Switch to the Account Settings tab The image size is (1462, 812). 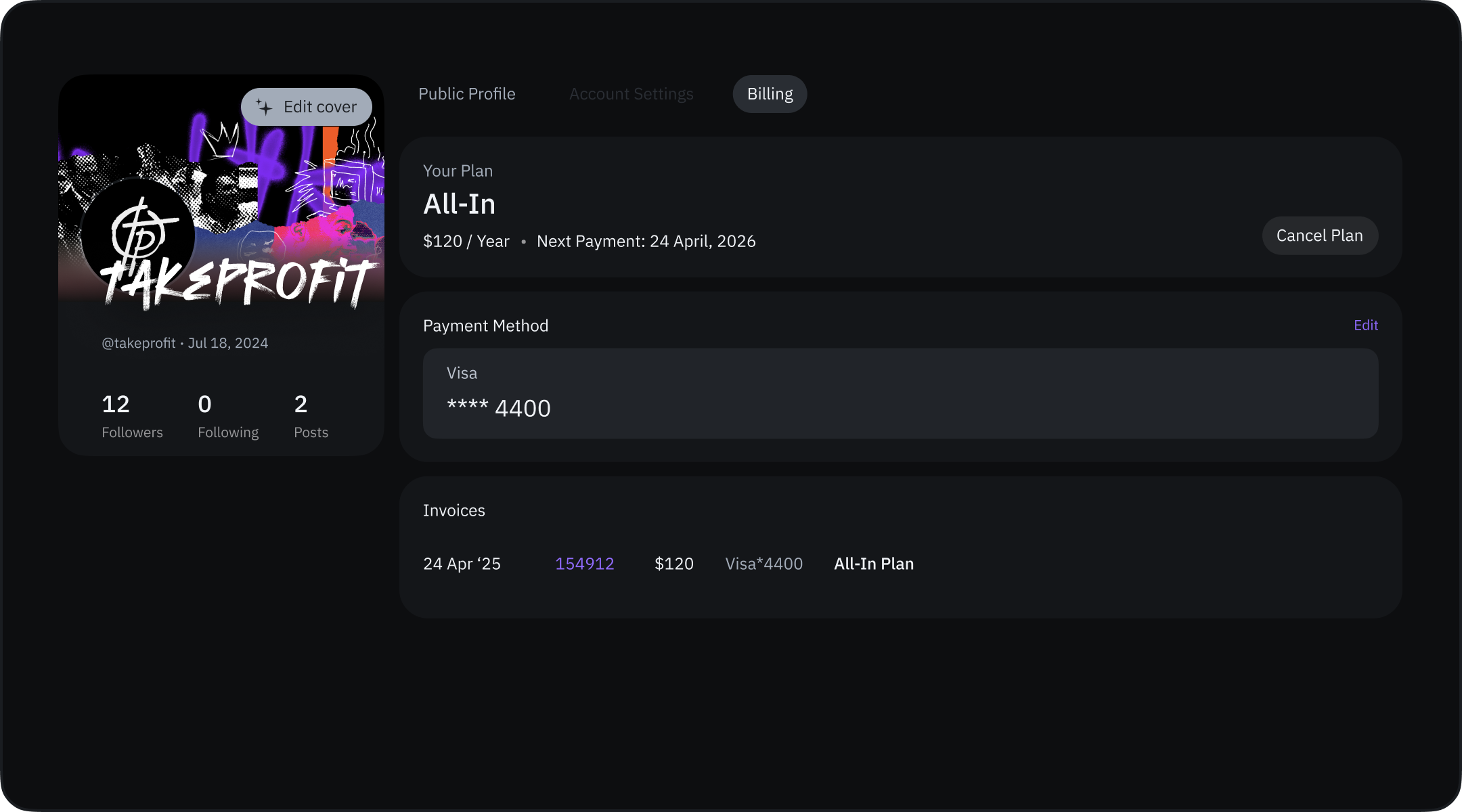[x=631, y=94]
